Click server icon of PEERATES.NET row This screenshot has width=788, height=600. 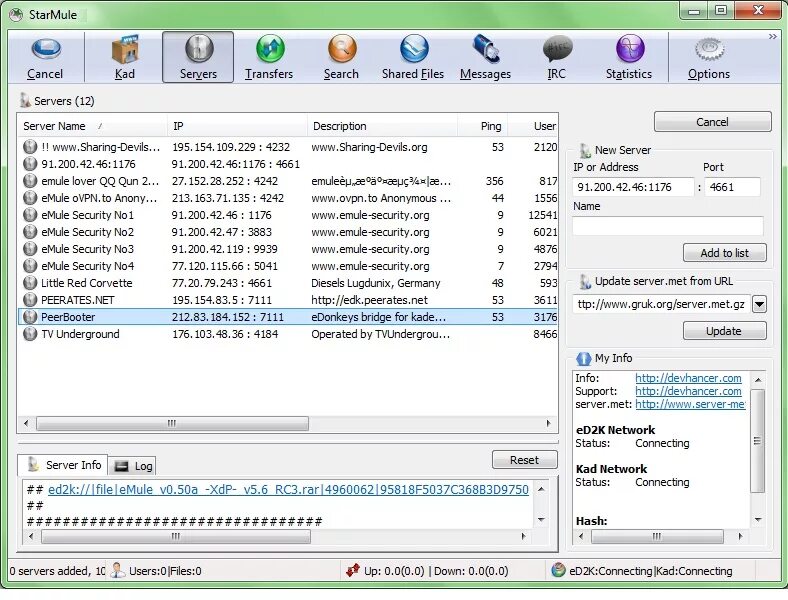pyautogui.click(x=30, y=300)
